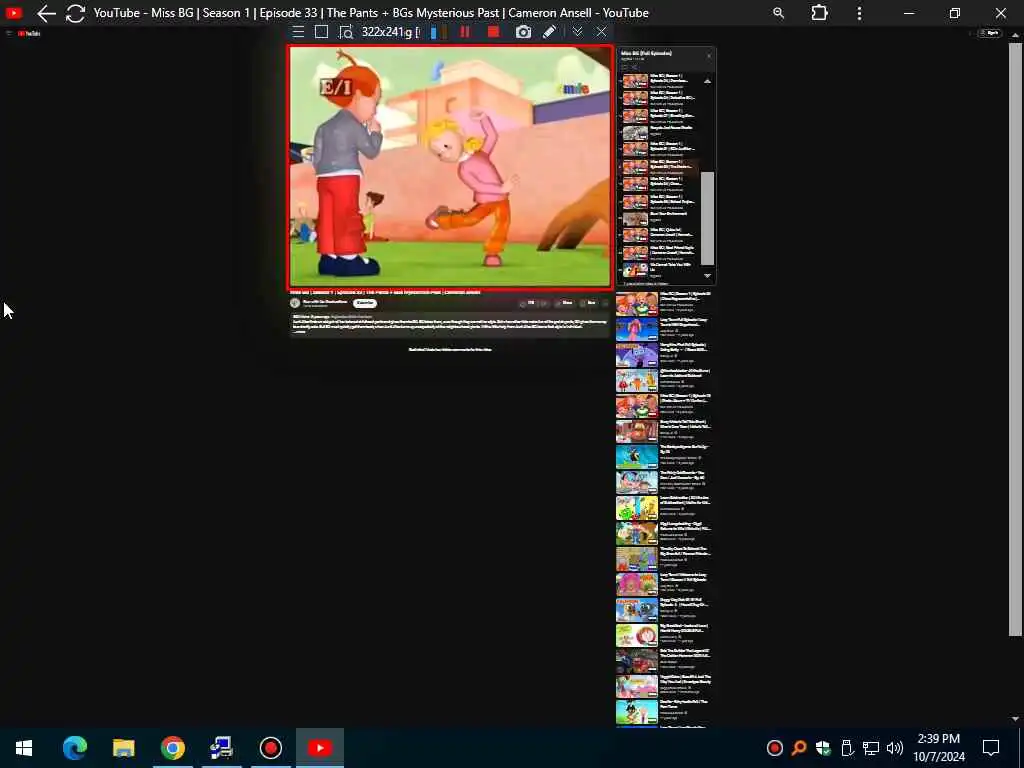Click the USB safely-remove tray icon
Image resolution: width=1024 pixels, height=768 pixels.
(x=846, y=748)
